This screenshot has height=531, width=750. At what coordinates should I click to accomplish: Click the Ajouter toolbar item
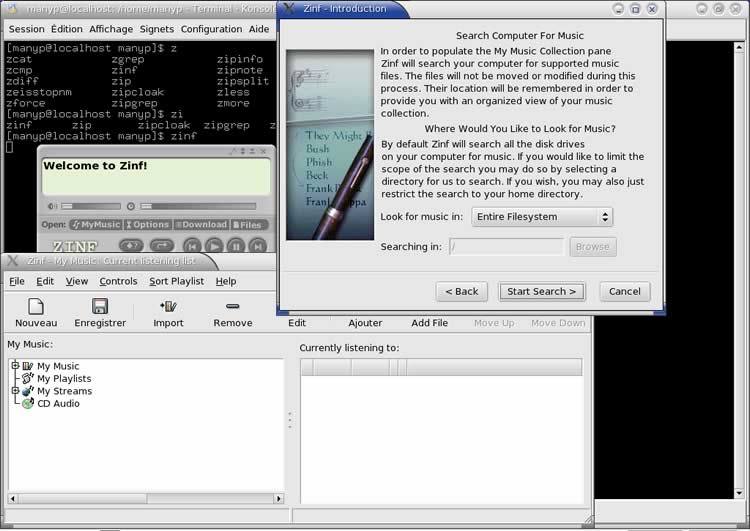(x=365, y=323)
